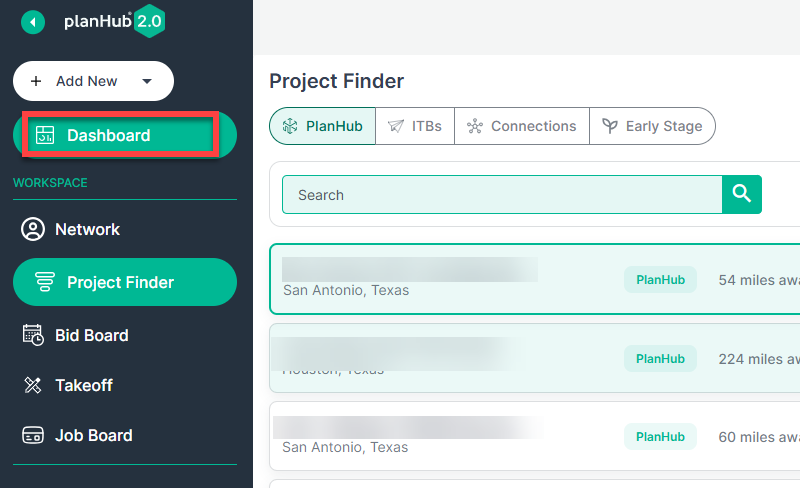Click into the Search input field
The width and height of the screenshot is (800, 488).
coord(500,195)
